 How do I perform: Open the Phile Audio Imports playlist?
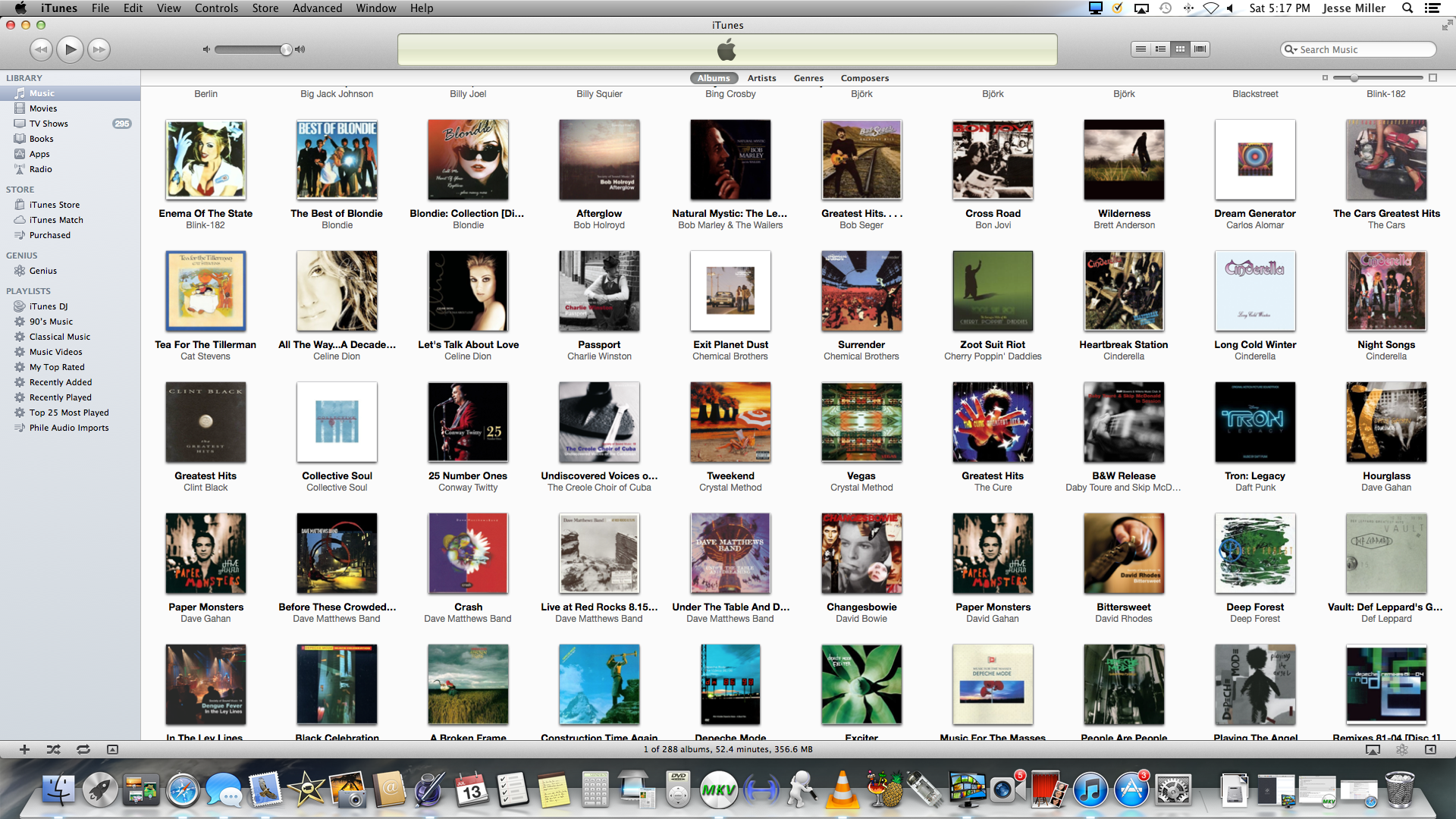[x=70, y=428]
